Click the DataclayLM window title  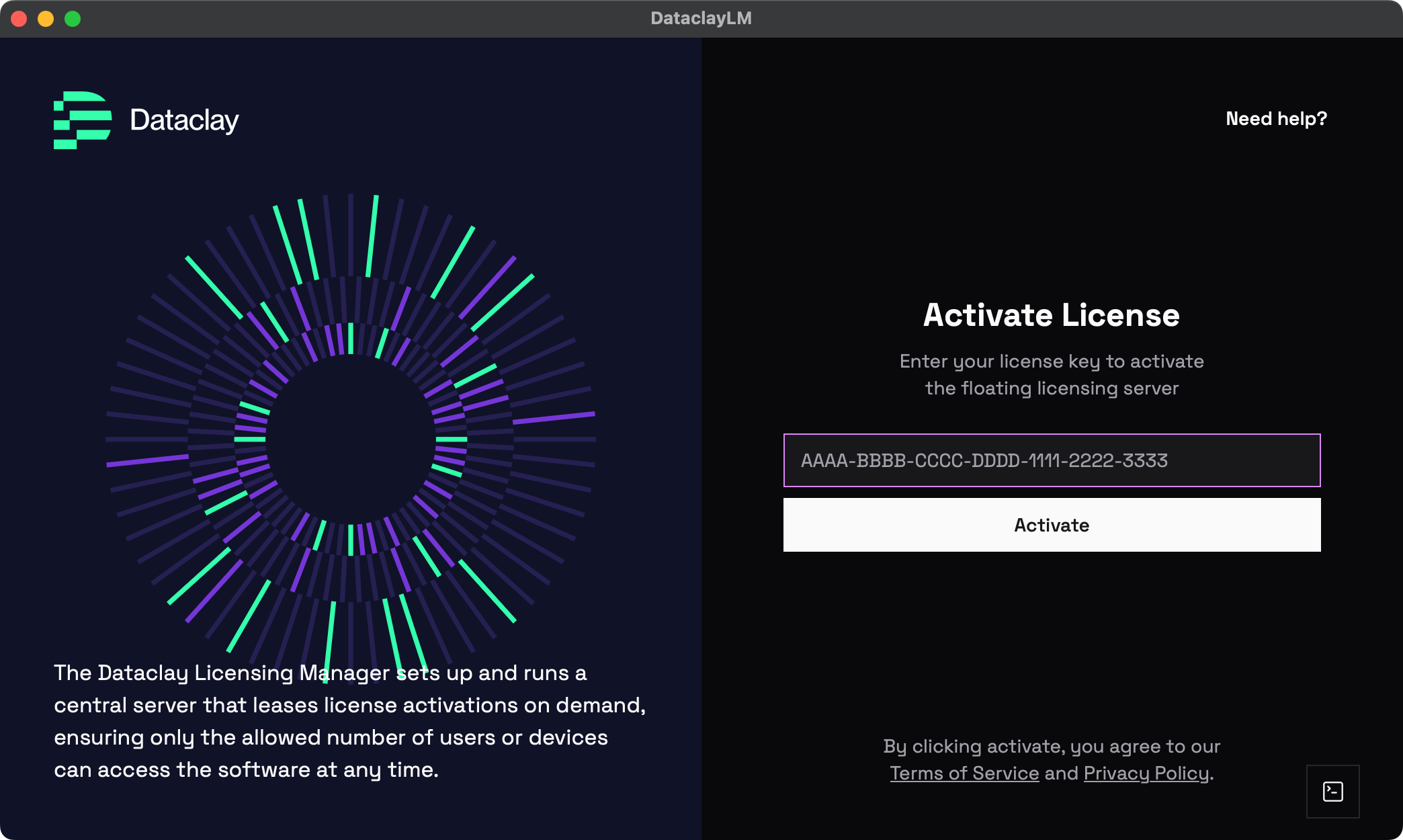(x=701, y=18)
